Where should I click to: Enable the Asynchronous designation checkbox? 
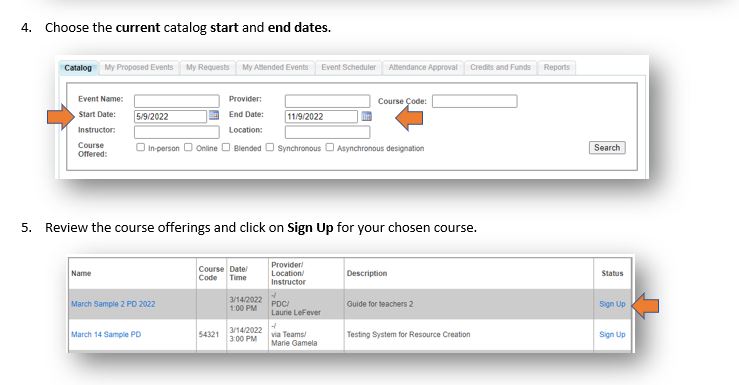pos(329,147)
